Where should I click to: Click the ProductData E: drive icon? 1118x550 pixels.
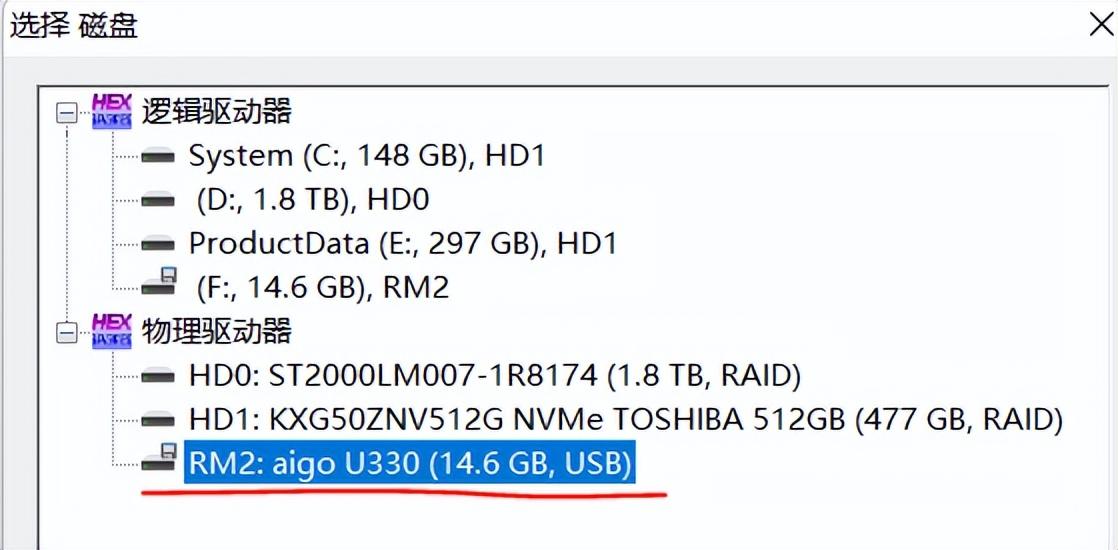click(158, 243)
